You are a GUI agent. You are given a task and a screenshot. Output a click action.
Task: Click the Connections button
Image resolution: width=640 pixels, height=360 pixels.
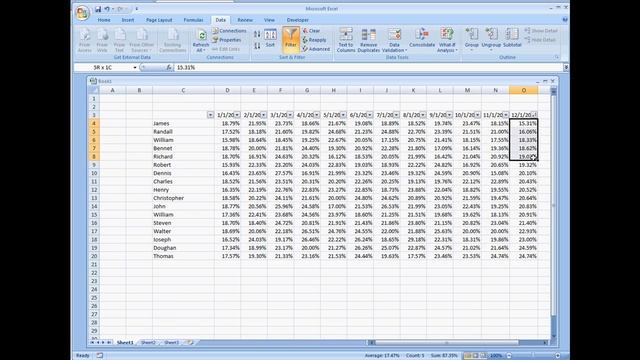[x=229, y=31]
